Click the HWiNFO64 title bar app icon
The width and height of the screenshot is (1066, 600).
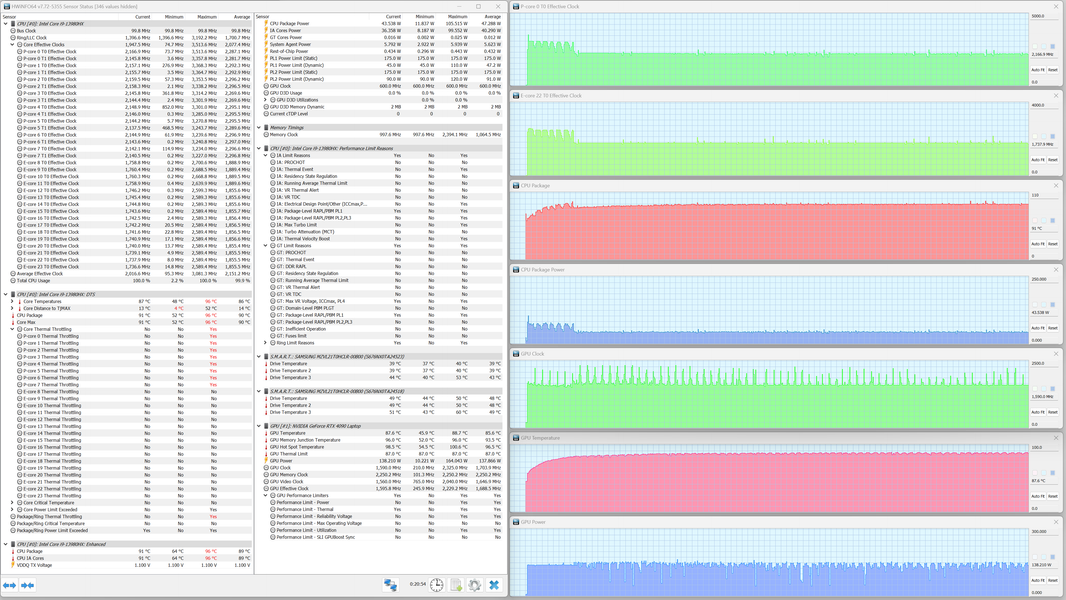6,6
